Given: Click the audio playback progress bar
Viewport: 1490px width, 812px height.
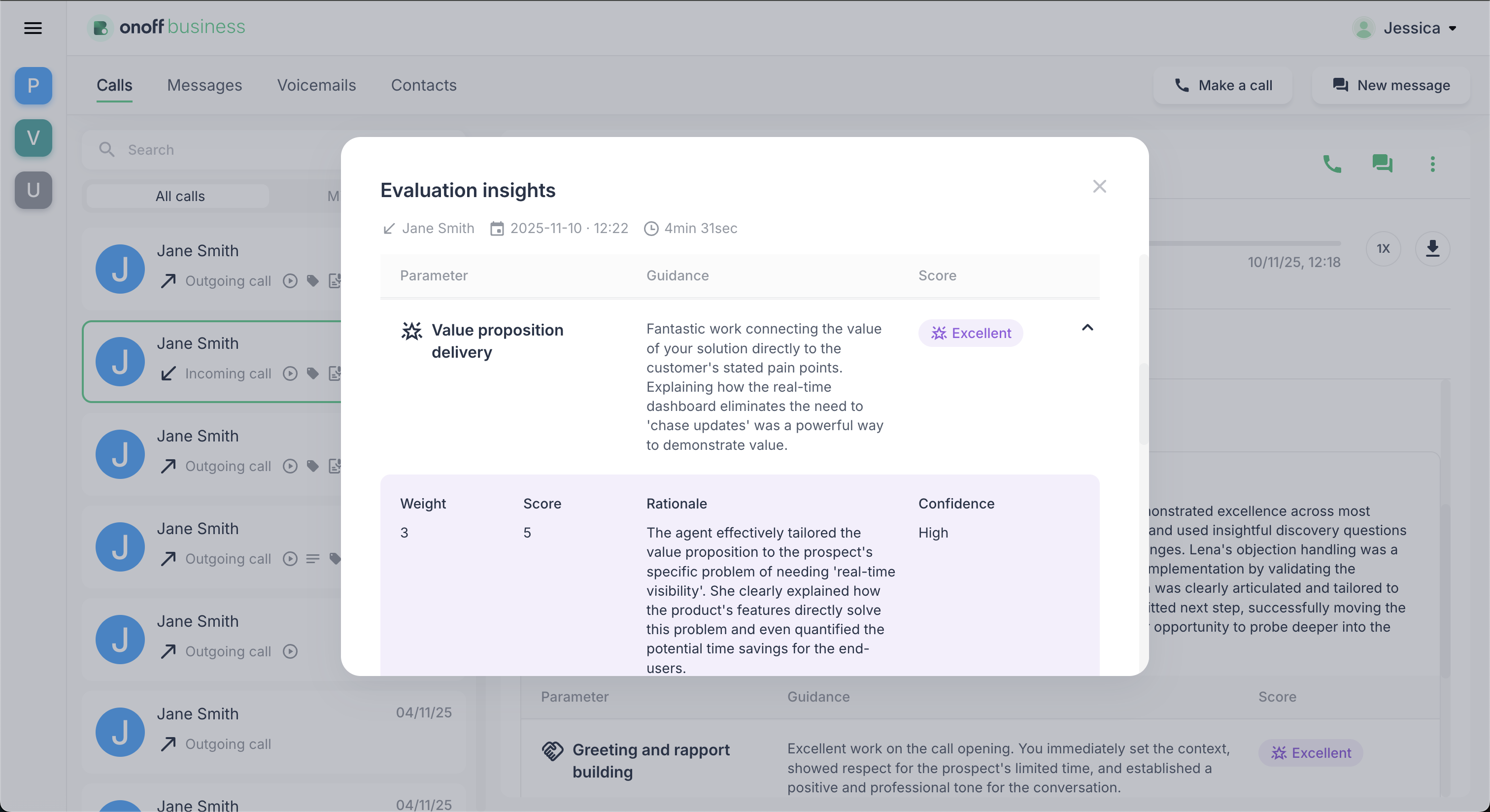Looking at the screenshot, I should coord(1245,243).
